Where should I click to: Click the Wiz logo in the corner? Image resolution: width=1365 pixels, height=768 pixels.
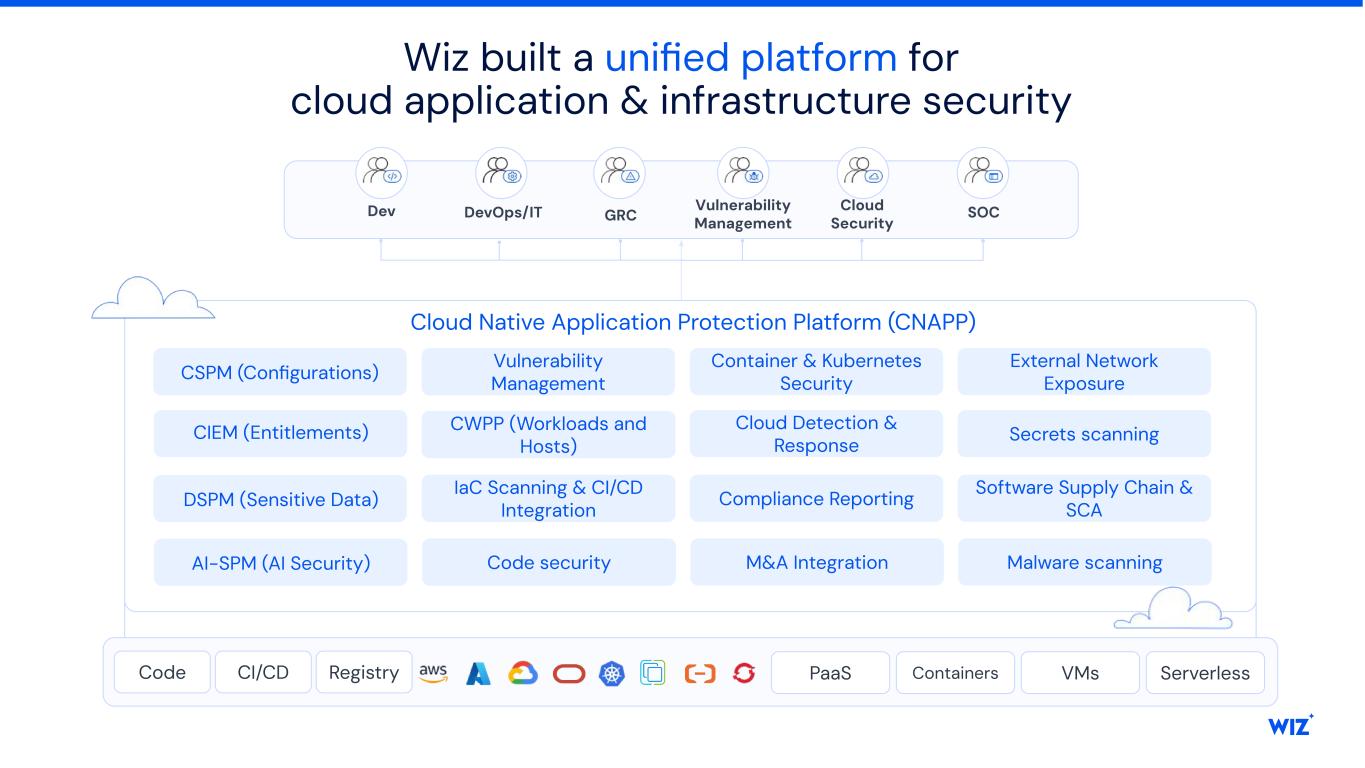[1290, 726]
